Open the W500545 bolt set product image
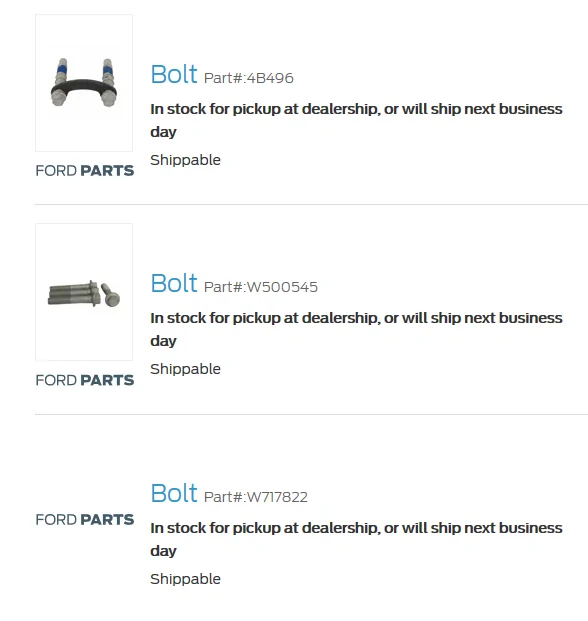 click(x=84, y=292)
